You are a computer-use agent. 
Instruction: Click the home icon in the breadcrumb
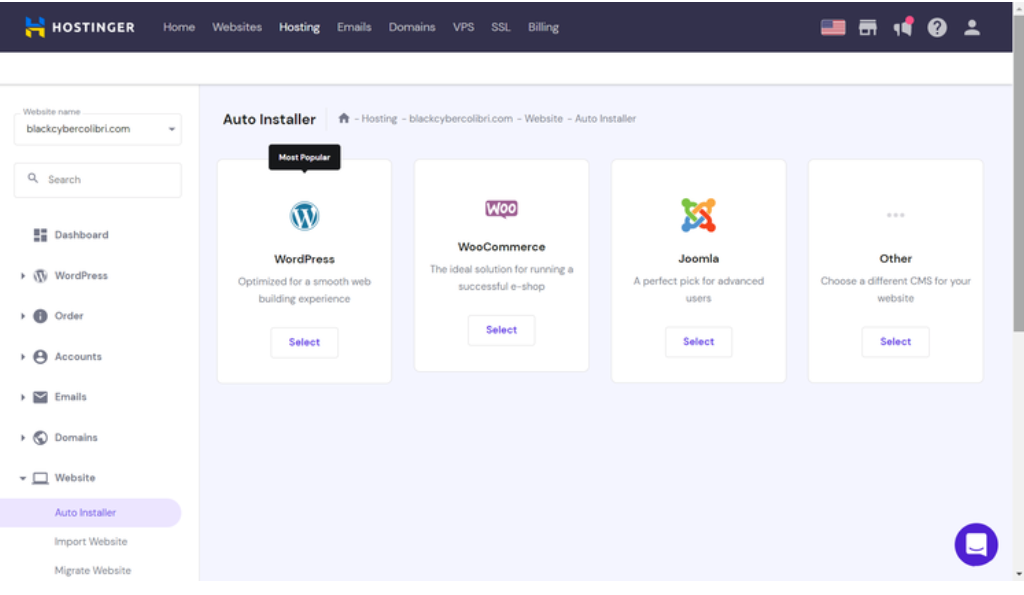click(344, 118)
